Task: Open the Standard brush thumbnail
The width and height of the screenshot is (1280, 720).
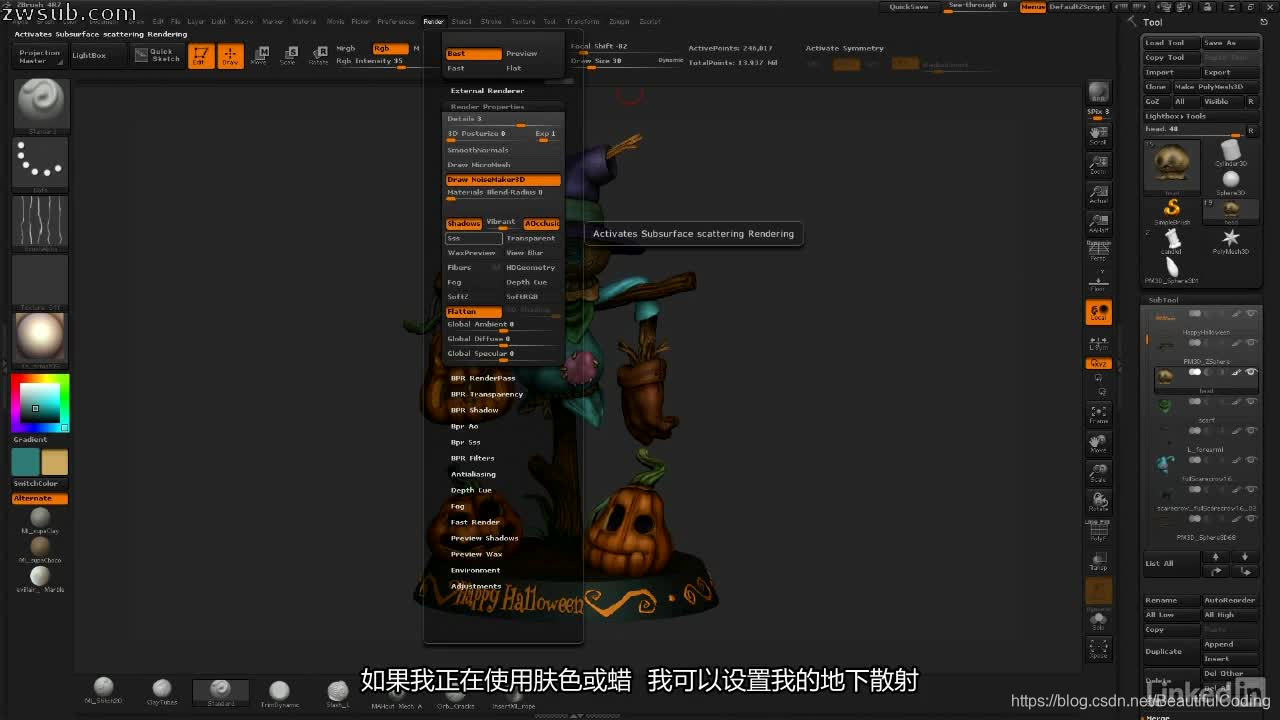Action: coord(41,104)
